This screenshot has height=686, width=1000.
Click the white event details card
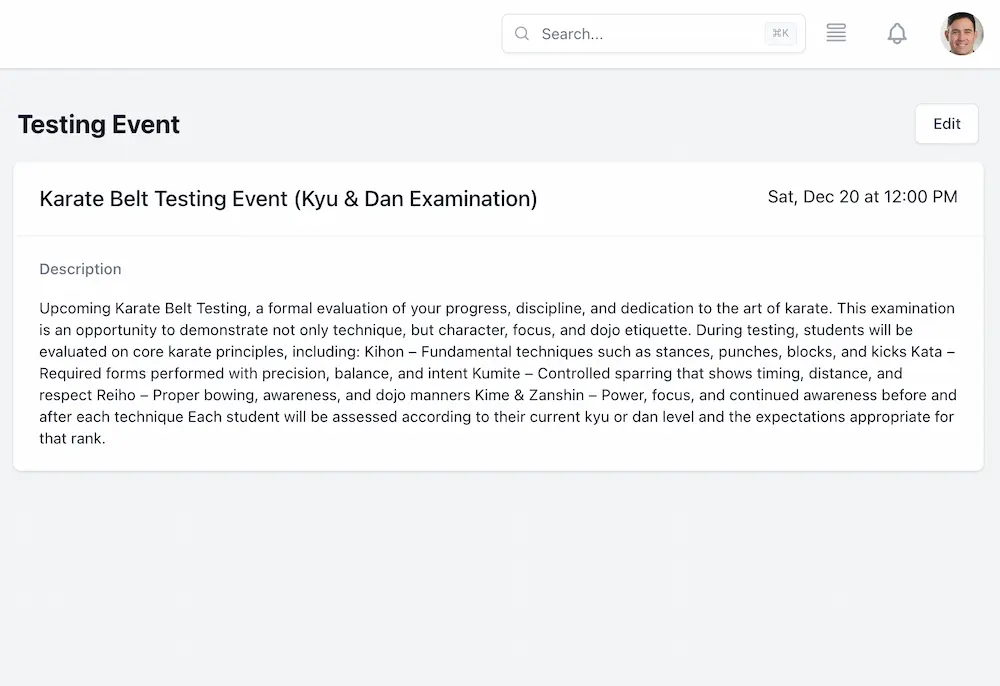pos(498,315)
